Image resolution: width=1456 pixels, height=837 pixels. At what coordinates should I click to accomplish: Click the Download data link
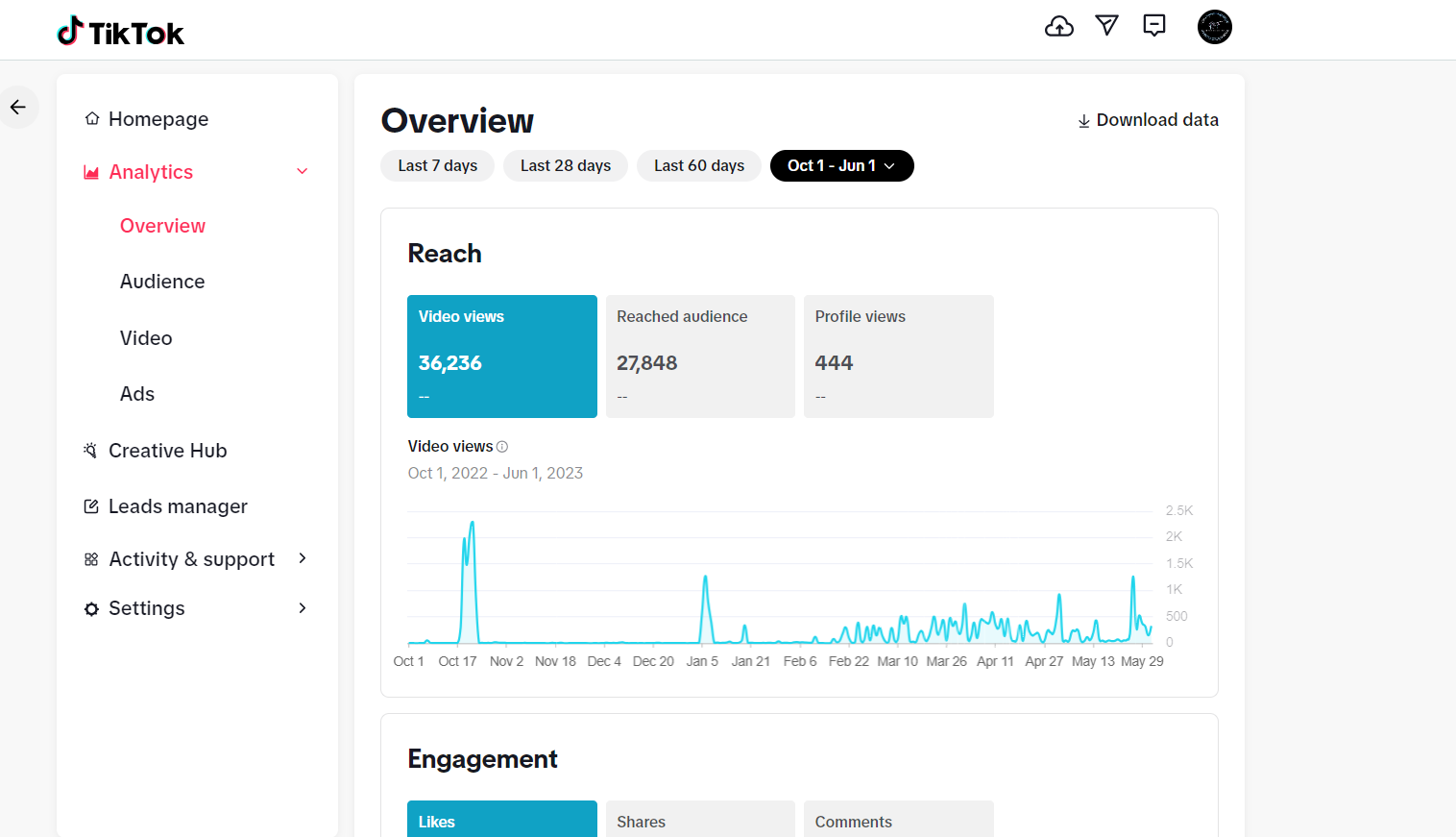click(x=1149, y=120)
